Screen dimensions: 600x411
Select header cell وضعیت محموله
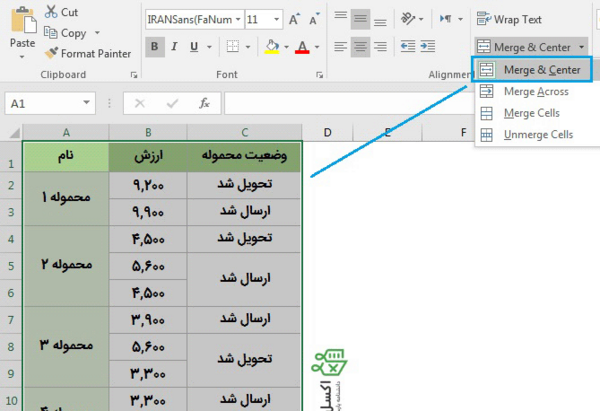(x=244, y=157)
